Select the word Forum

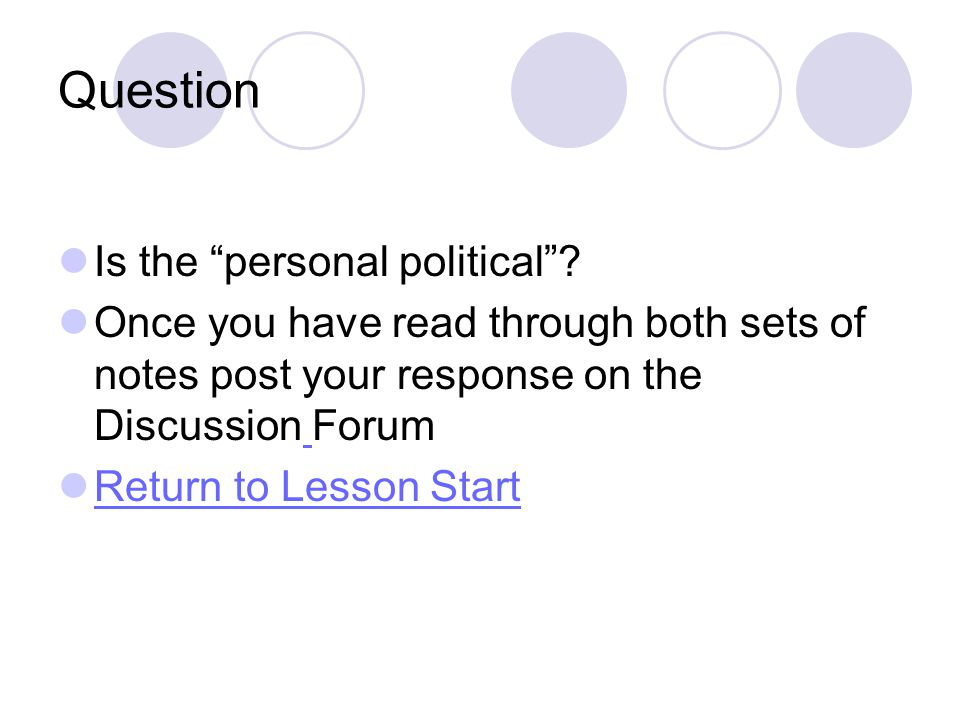click(x=373, y=426)
